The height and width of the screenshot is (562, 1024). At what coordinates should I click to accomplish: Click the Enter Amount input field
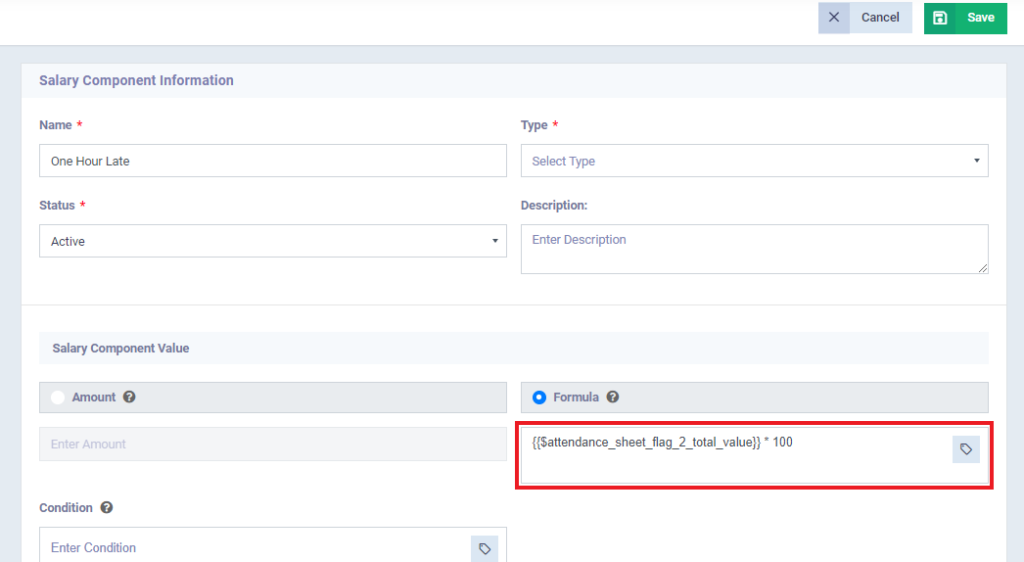[273, 444]
